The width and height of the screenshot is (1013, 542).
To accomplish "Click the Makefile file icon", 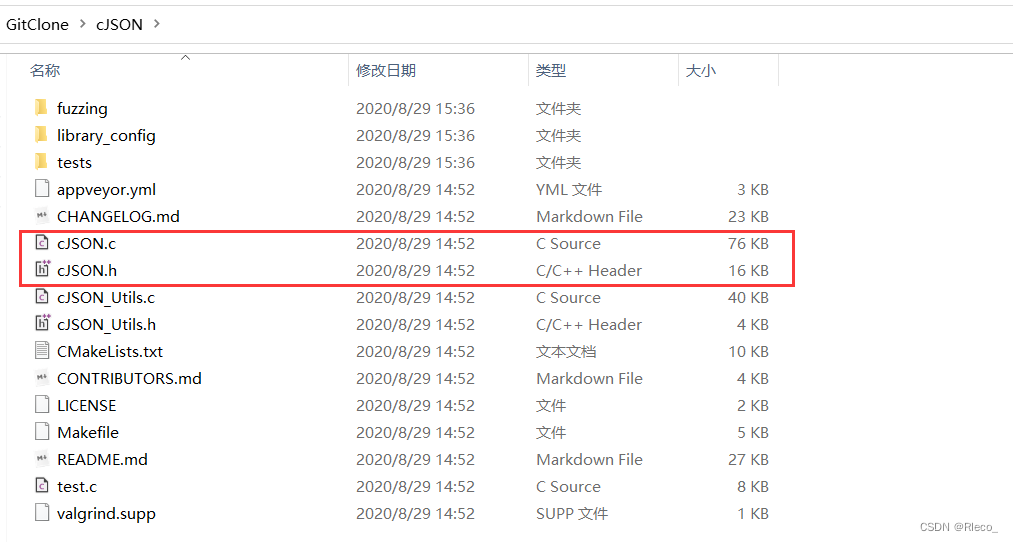I will pyautogui.click(x=42, y=432).
